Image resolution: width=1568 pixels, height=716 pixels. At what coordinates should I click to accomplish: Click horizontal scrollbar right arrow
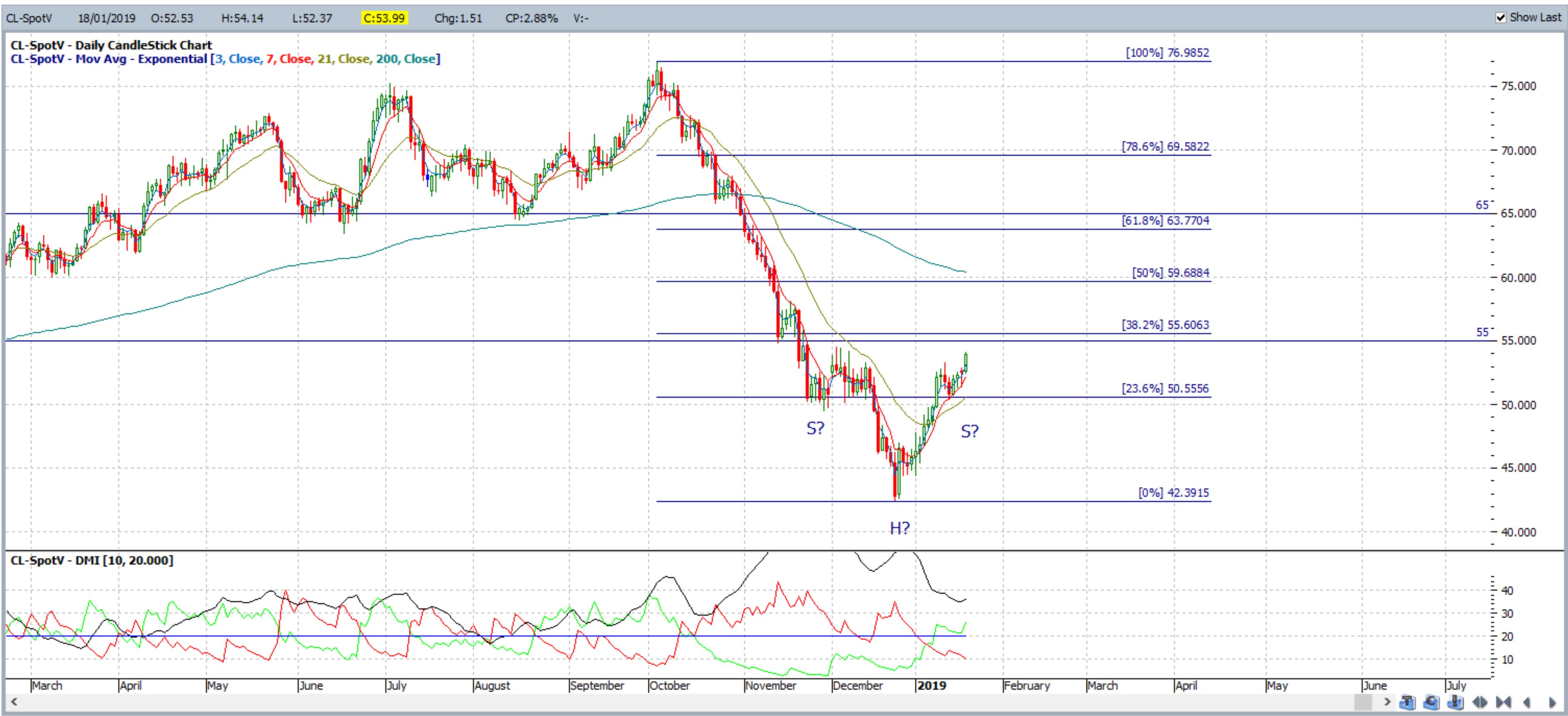[x=1387, y=702]
